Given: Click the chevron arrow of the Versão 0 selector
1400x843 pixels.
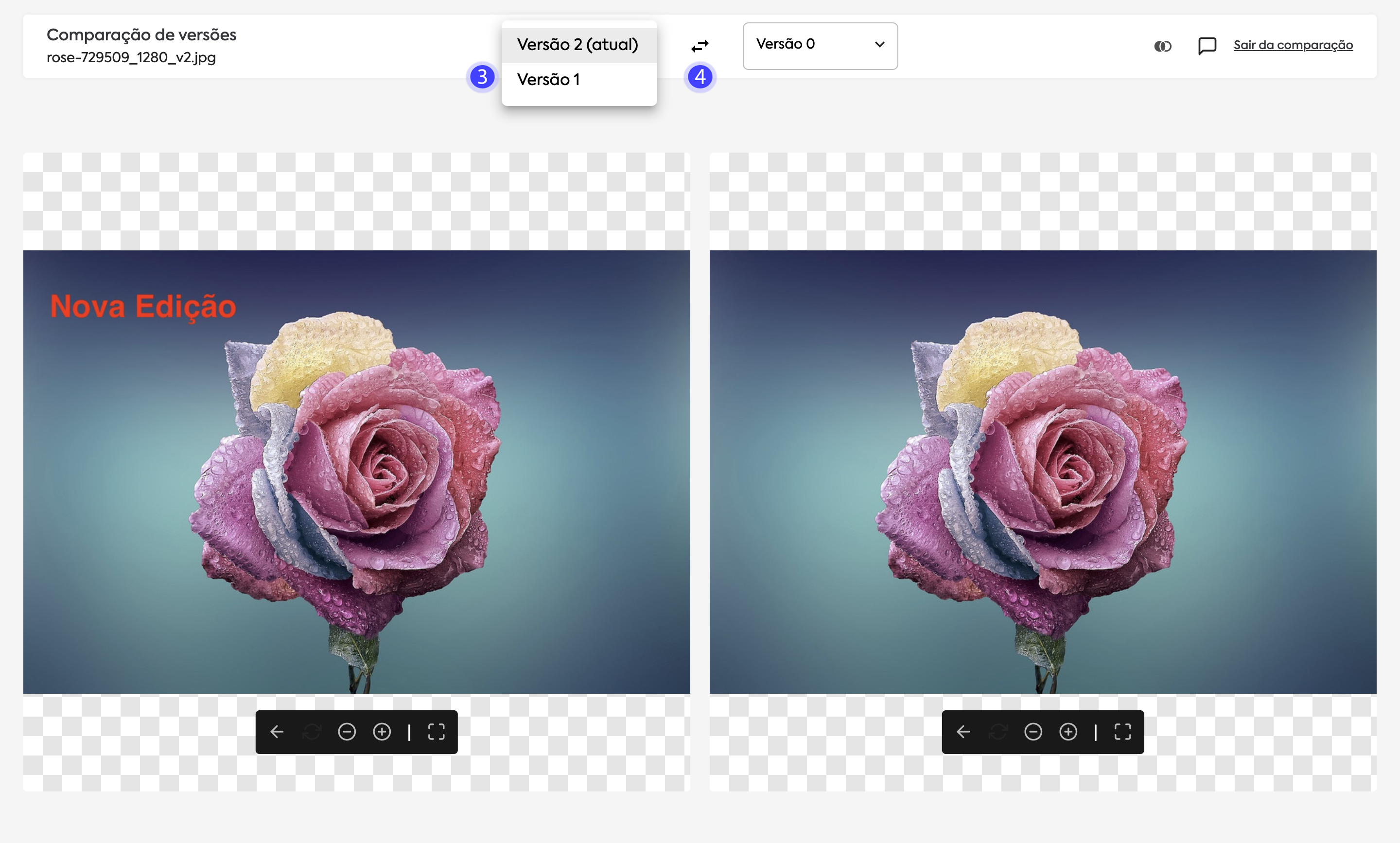Looking at the screenshot, I should [x=879, y=44].
